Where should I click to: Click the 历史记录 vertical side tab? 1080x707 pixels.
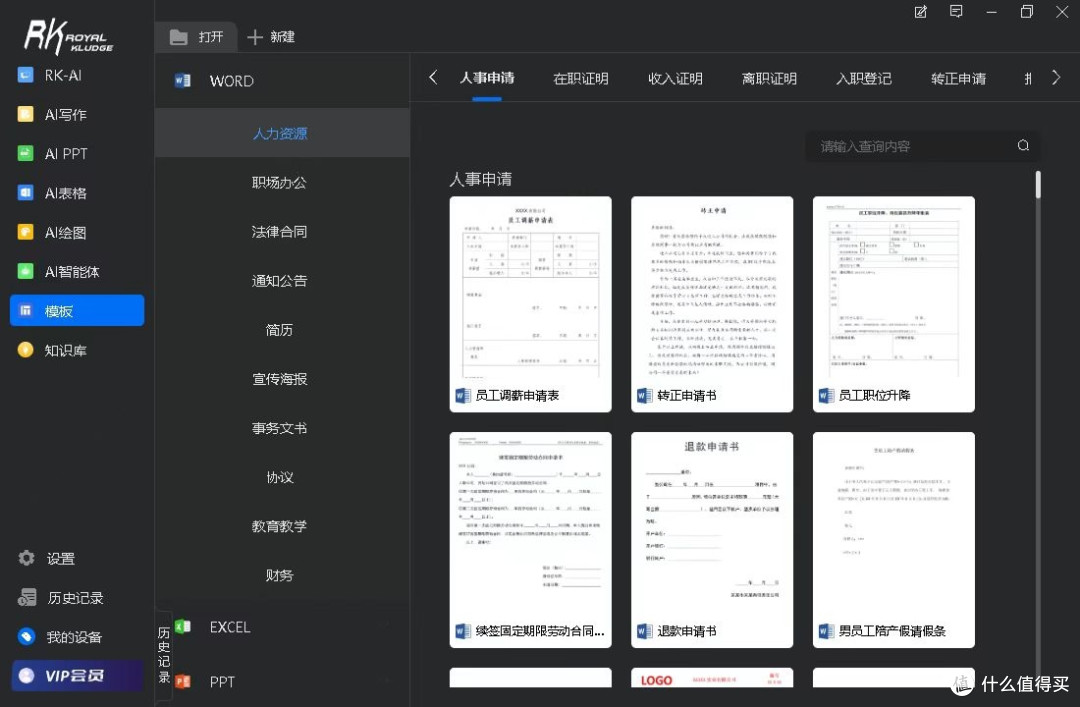coord(164,654)
